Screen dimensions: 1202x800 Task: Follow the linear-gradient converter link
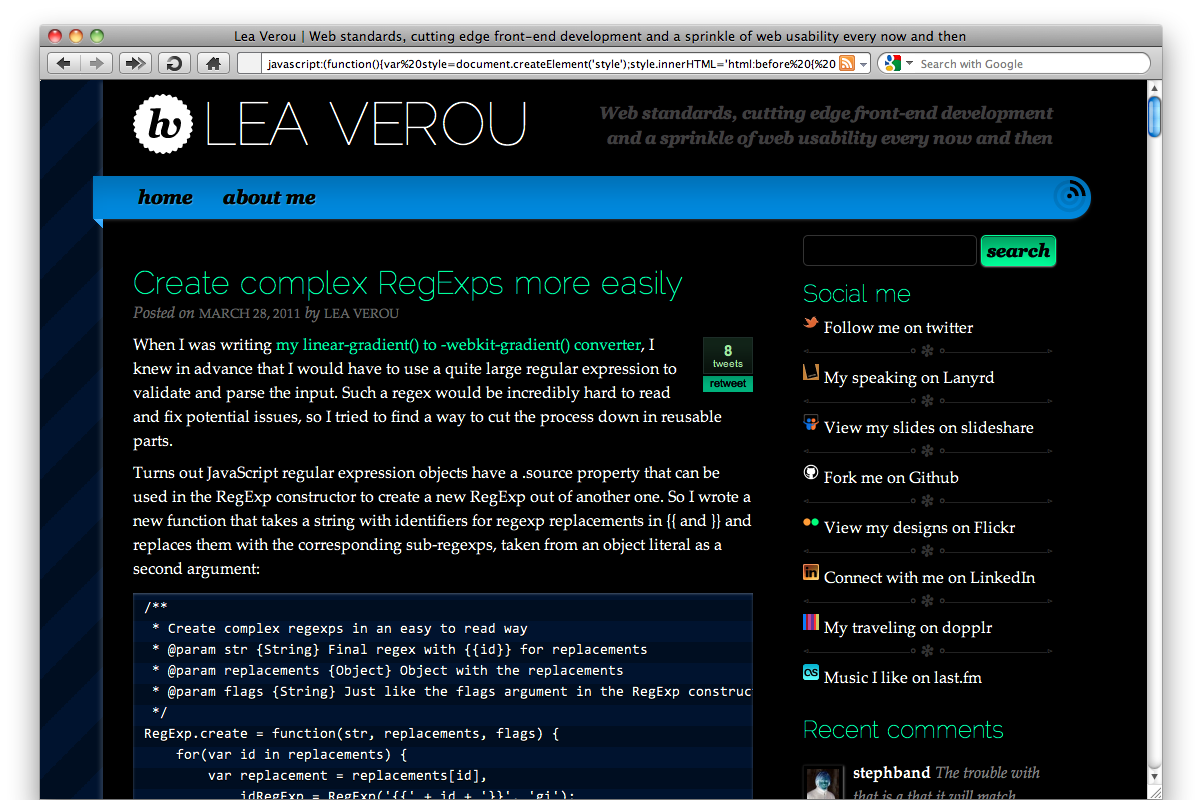tap(458, 345)
